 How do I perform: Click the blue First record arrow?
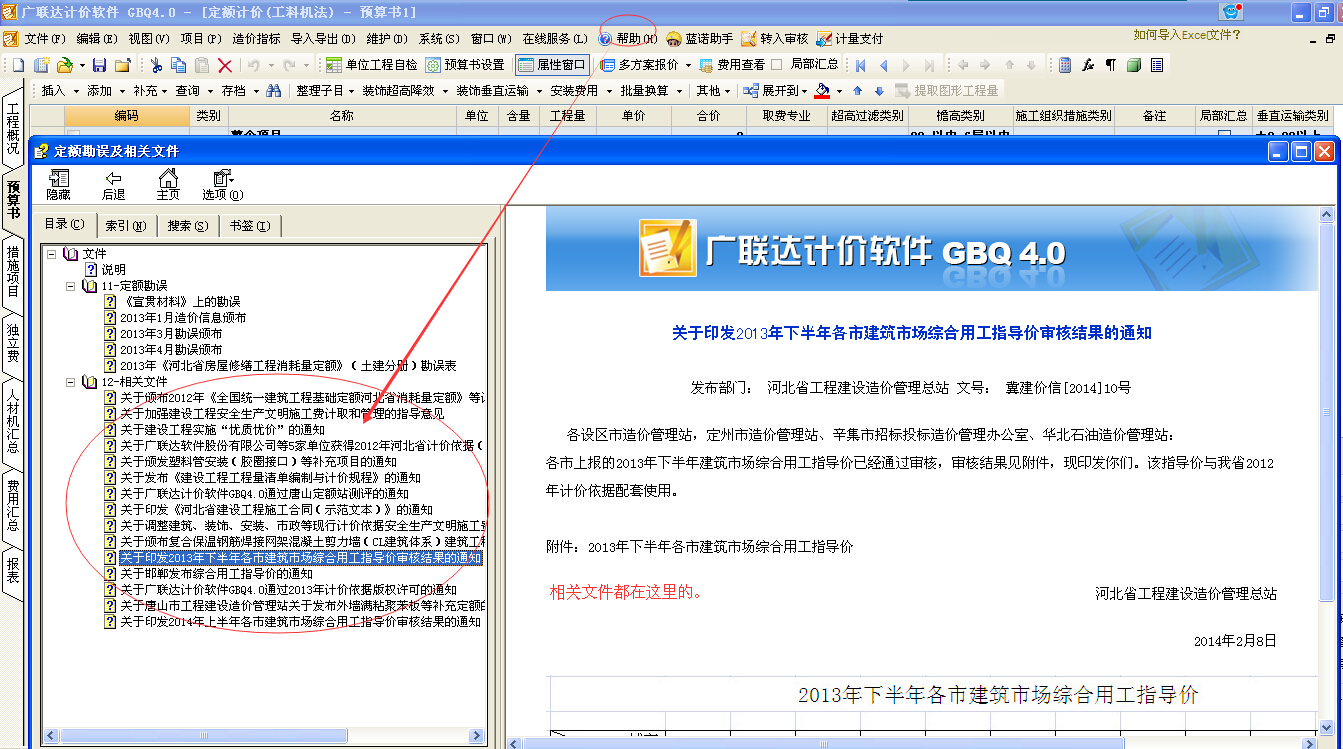click(x=860, y=65)
